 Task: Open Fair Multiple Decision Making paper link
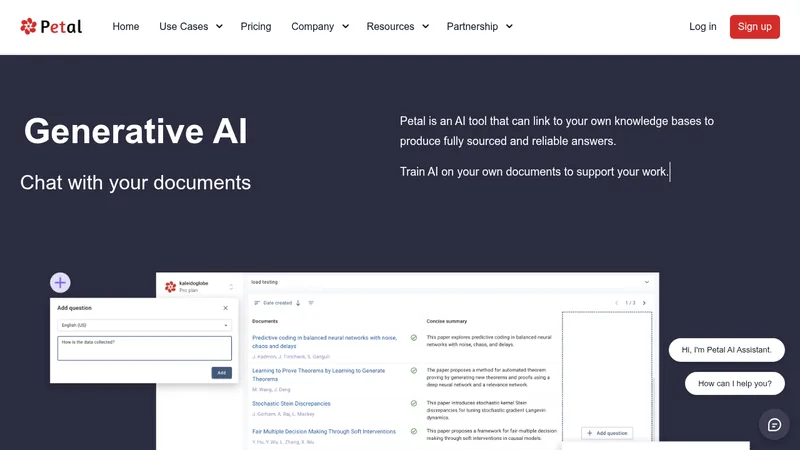coord(324,432)
